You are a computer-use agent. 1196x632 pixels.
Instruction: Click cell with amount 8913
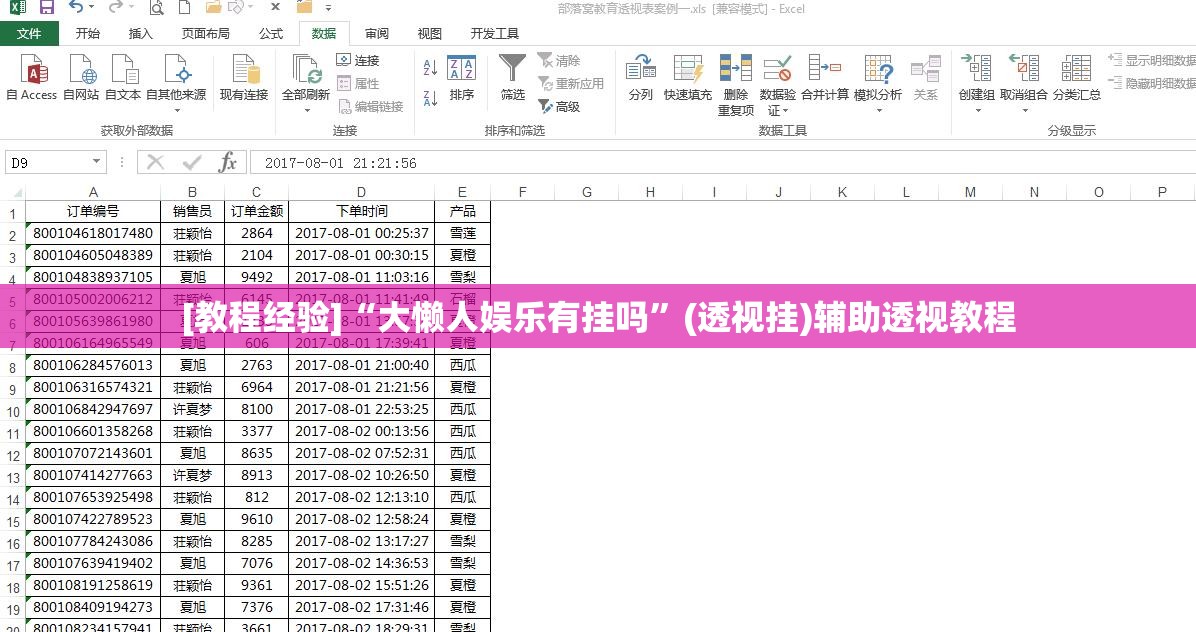[x=256, y=475]
